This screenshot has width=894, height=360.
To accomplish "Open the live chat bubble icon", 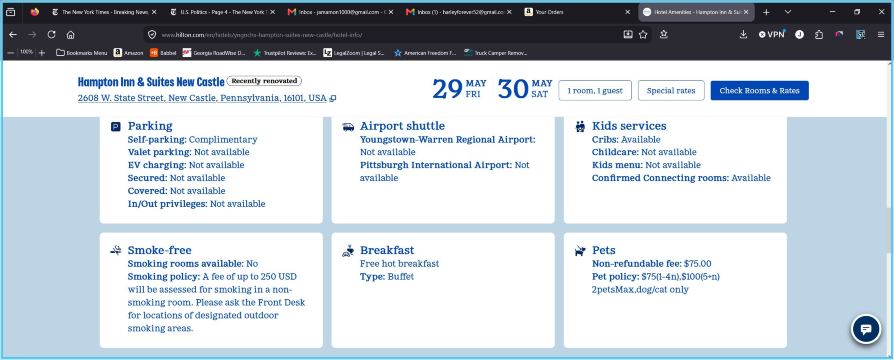I will click(x=865, y=329).
